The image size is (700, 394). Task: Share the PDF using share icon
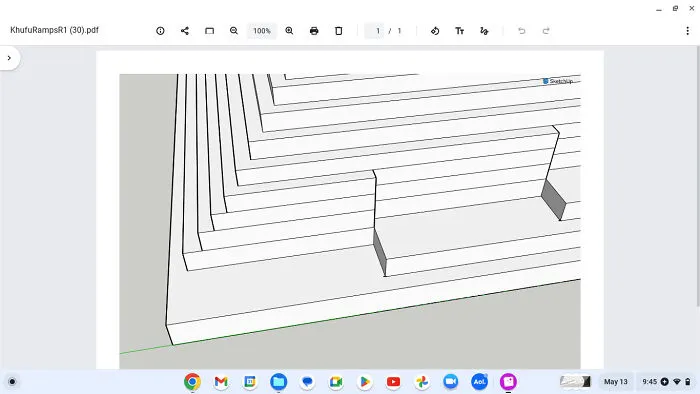click(x=185, y=31)
